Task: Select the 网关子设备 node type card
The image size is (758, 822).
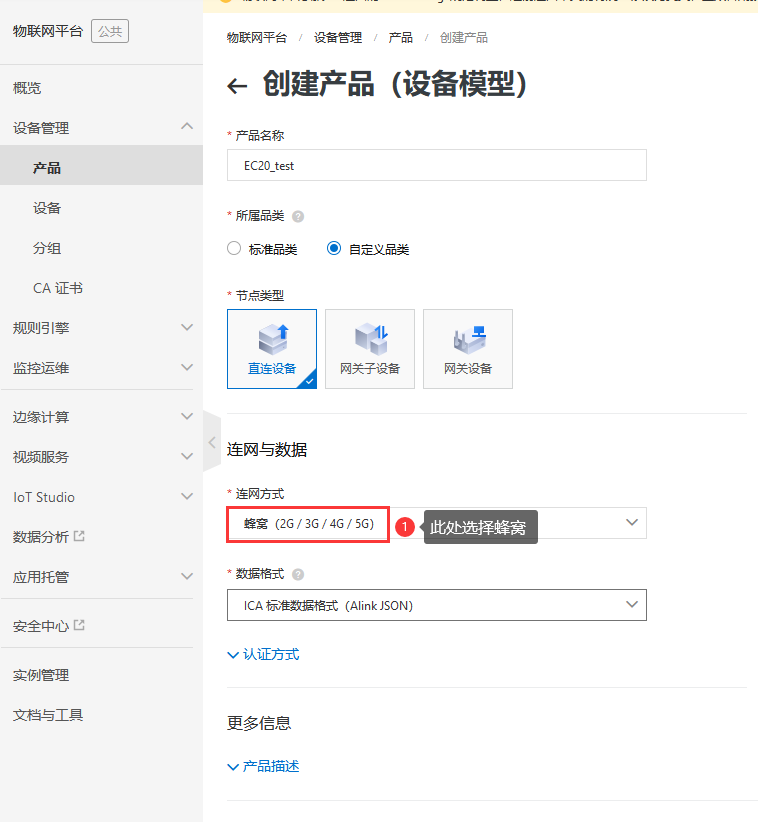Action: (x=370, y=349)
